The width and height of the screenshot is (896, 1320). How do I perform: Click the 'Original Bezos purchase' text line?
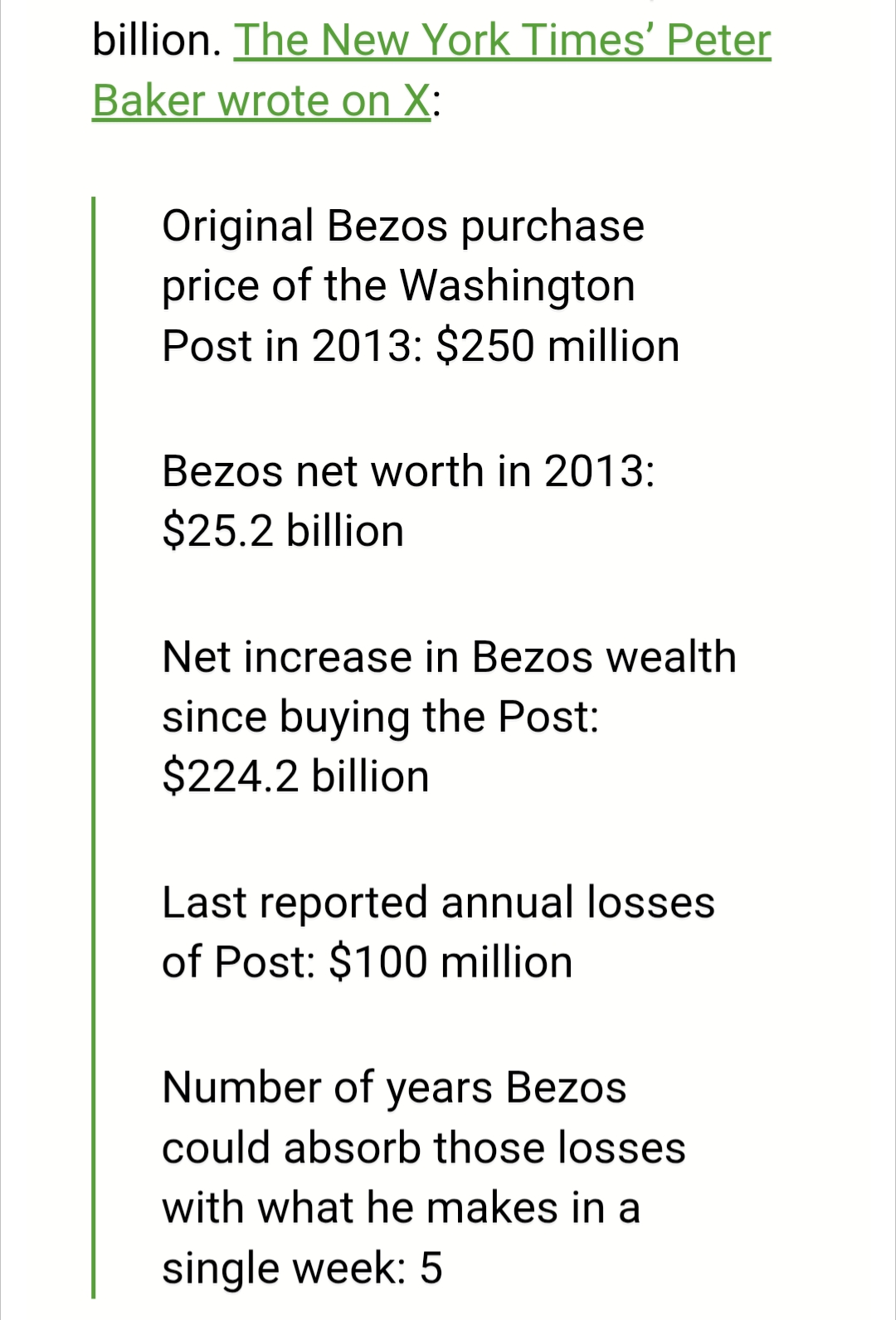pyautogui.click(x=402, y=226)
